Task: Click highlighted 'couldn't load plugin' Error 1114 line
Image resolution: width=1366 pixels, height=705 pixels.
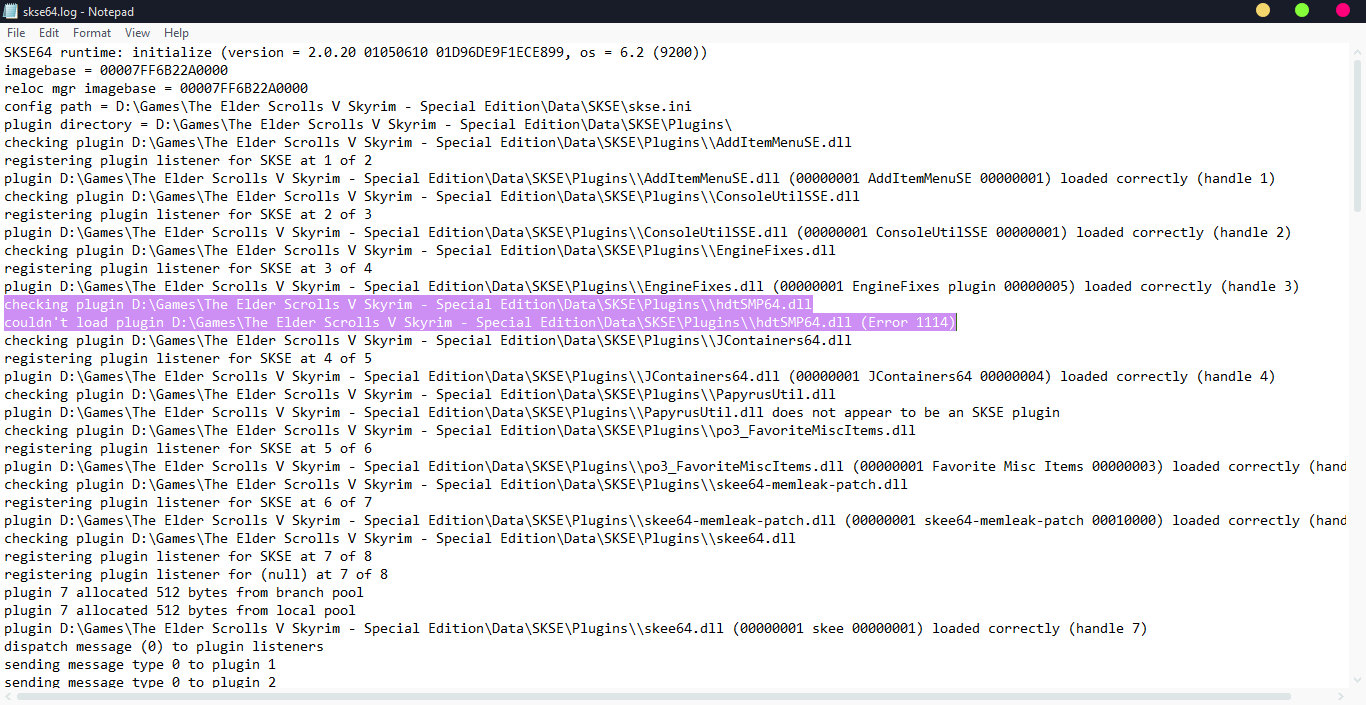Action: click(x=480, y=322)
